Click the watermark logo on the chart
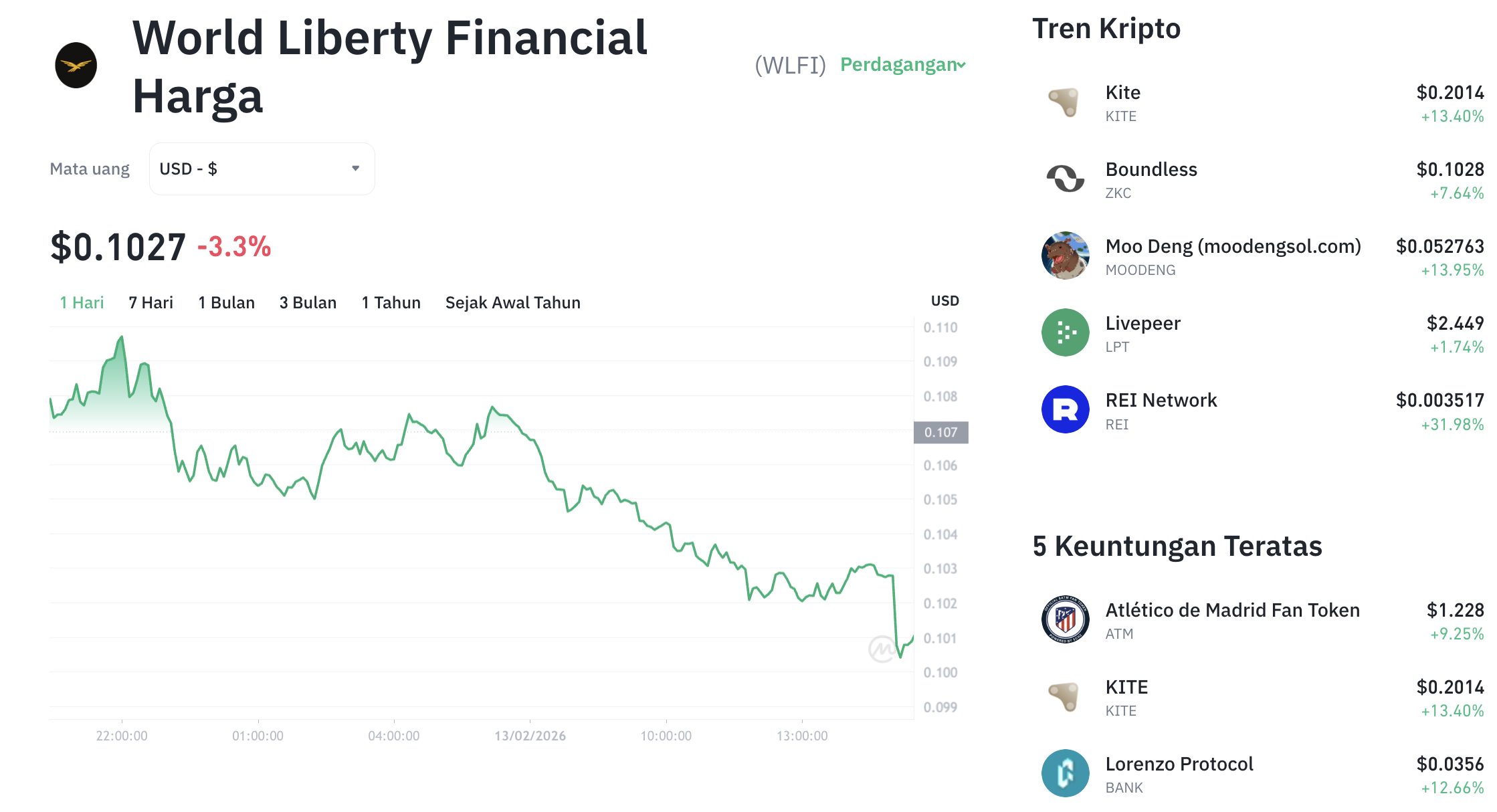Image resolution: width=1497 pixels, height=812 pixels. click(883, 648)
